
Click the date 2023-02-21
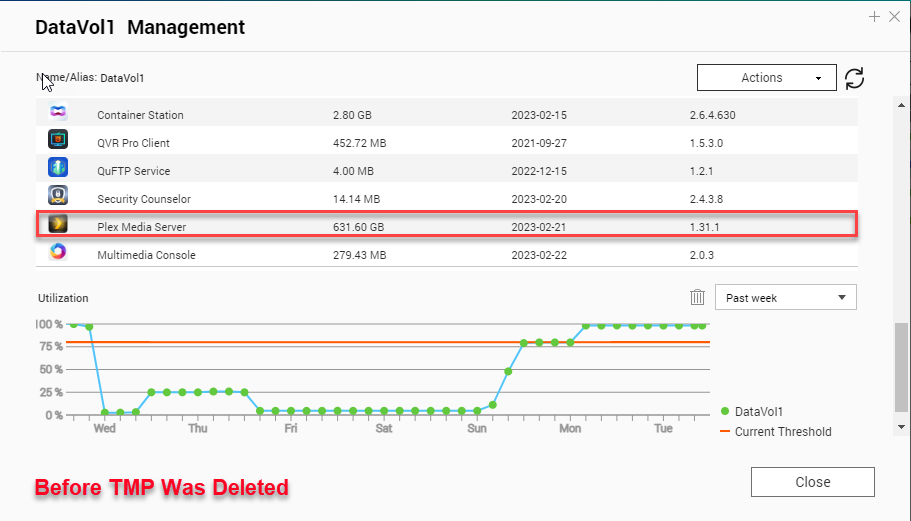539,227
